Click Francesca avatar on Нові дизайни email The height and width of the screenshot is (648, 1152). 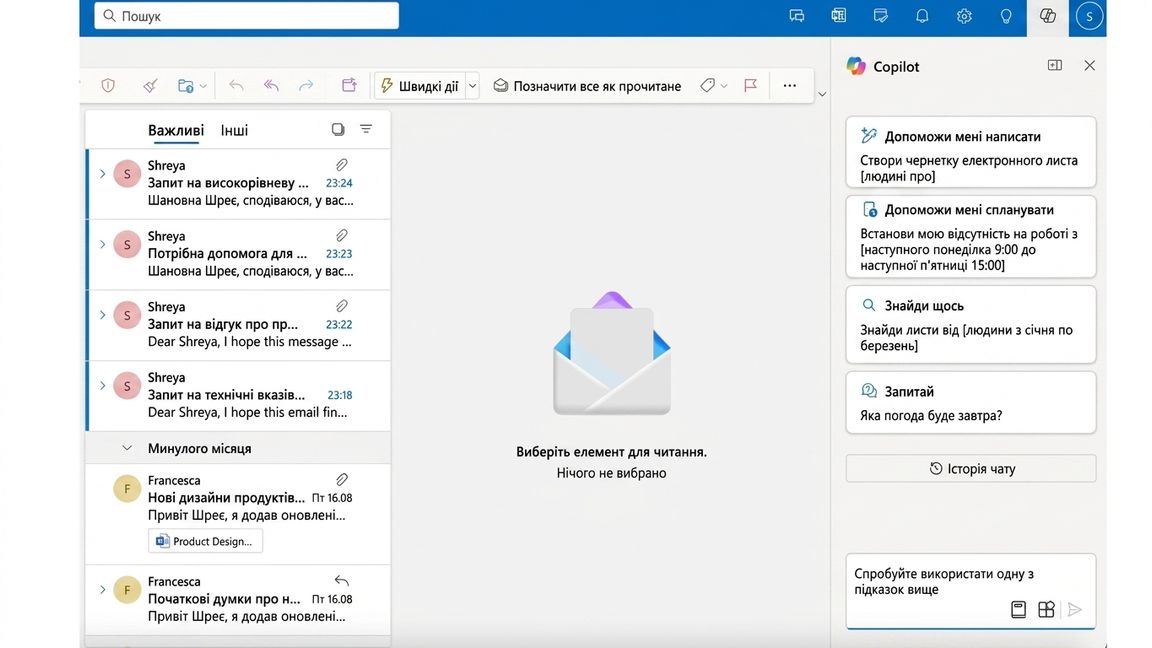pyautogui.click(x=127, y=489)
